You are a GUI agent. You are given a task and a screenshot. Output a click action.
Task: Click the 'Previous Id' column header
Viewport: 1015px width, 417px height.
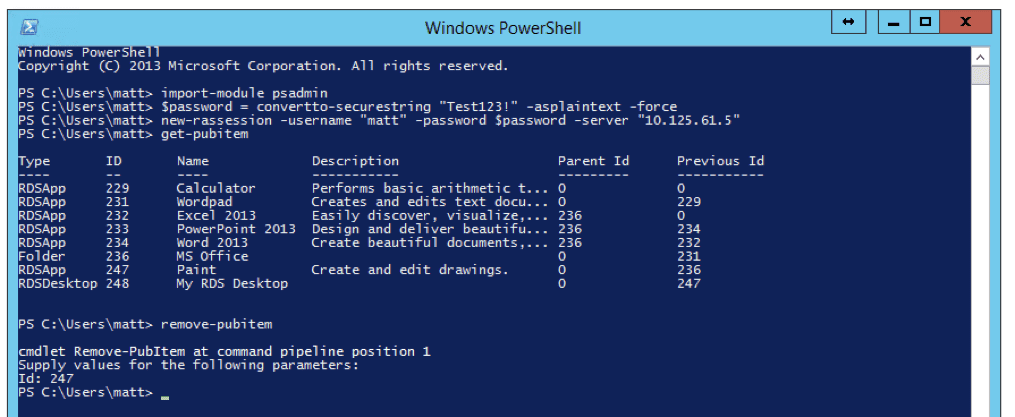point(720,161)
